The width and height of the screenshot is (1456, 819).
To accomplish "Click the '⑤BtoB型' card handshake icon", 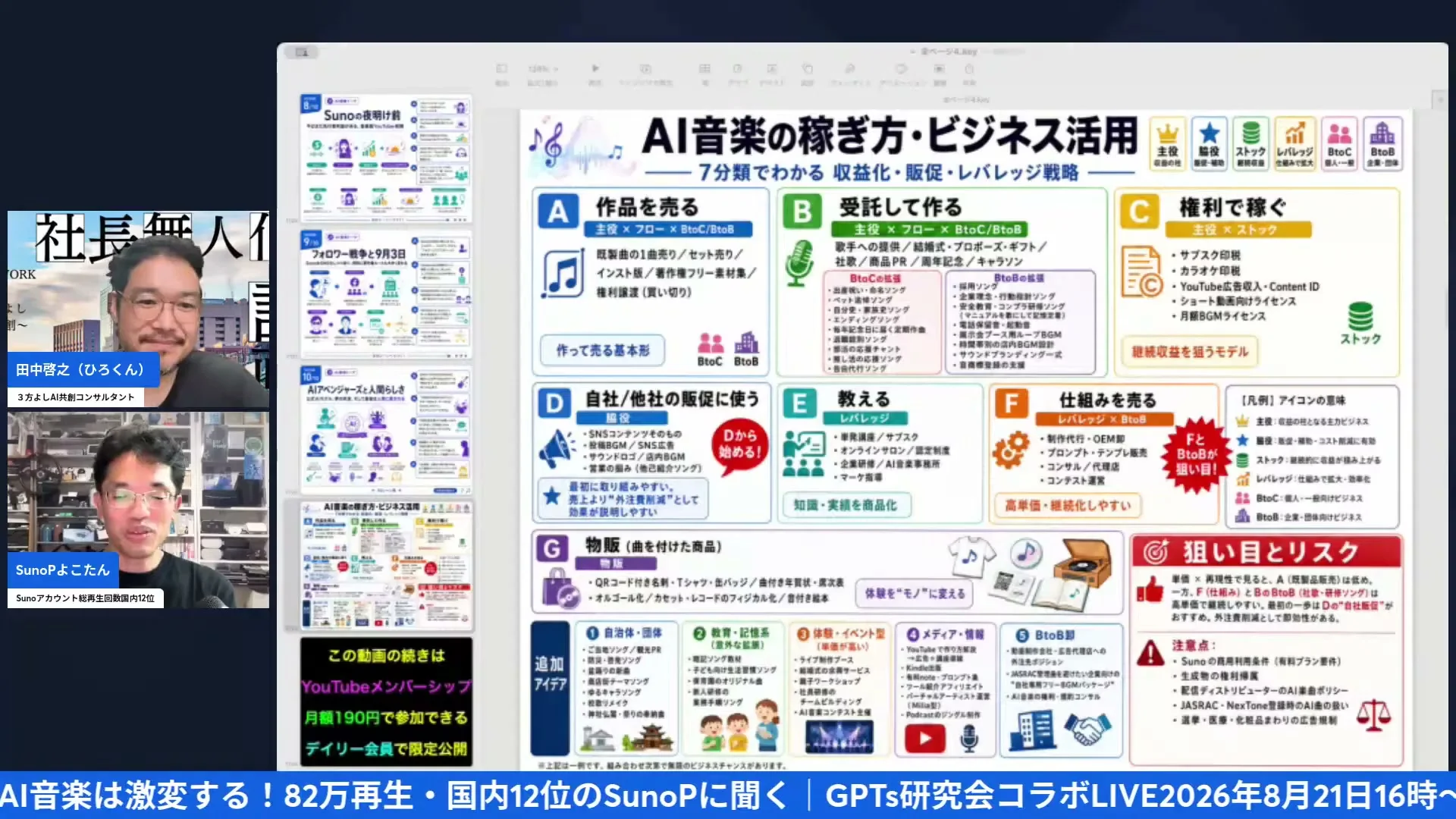I will pyautogui.click(x=1087, y=730).
